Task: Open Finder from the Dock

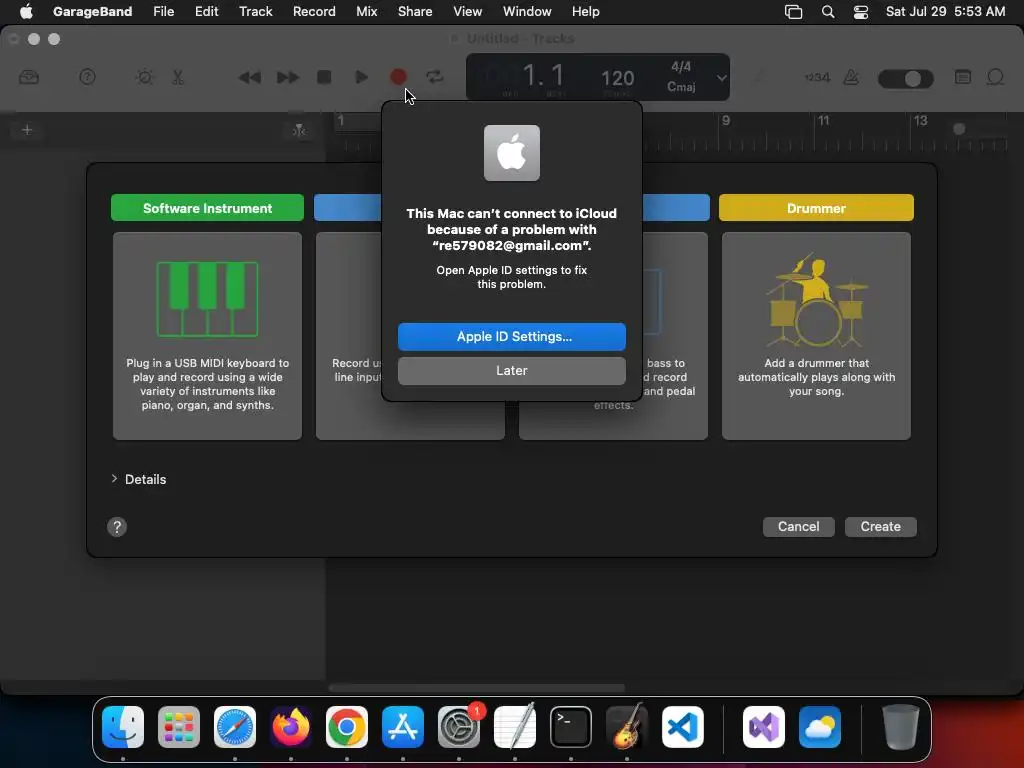Action: click(123, 727)
